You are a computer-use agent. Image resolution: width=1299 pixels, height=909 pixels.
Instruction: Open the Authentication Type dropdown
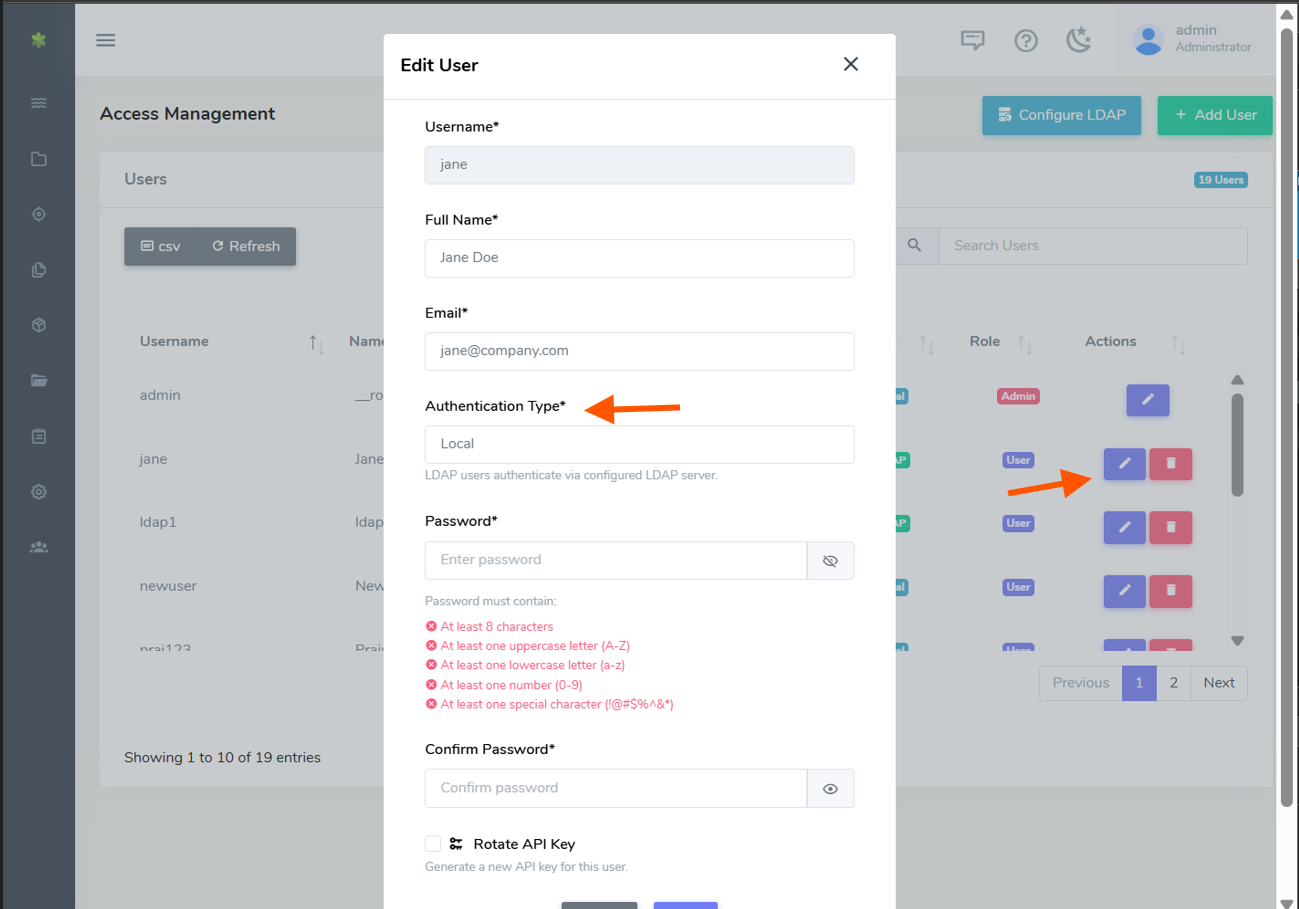click(x=639, y=444)
